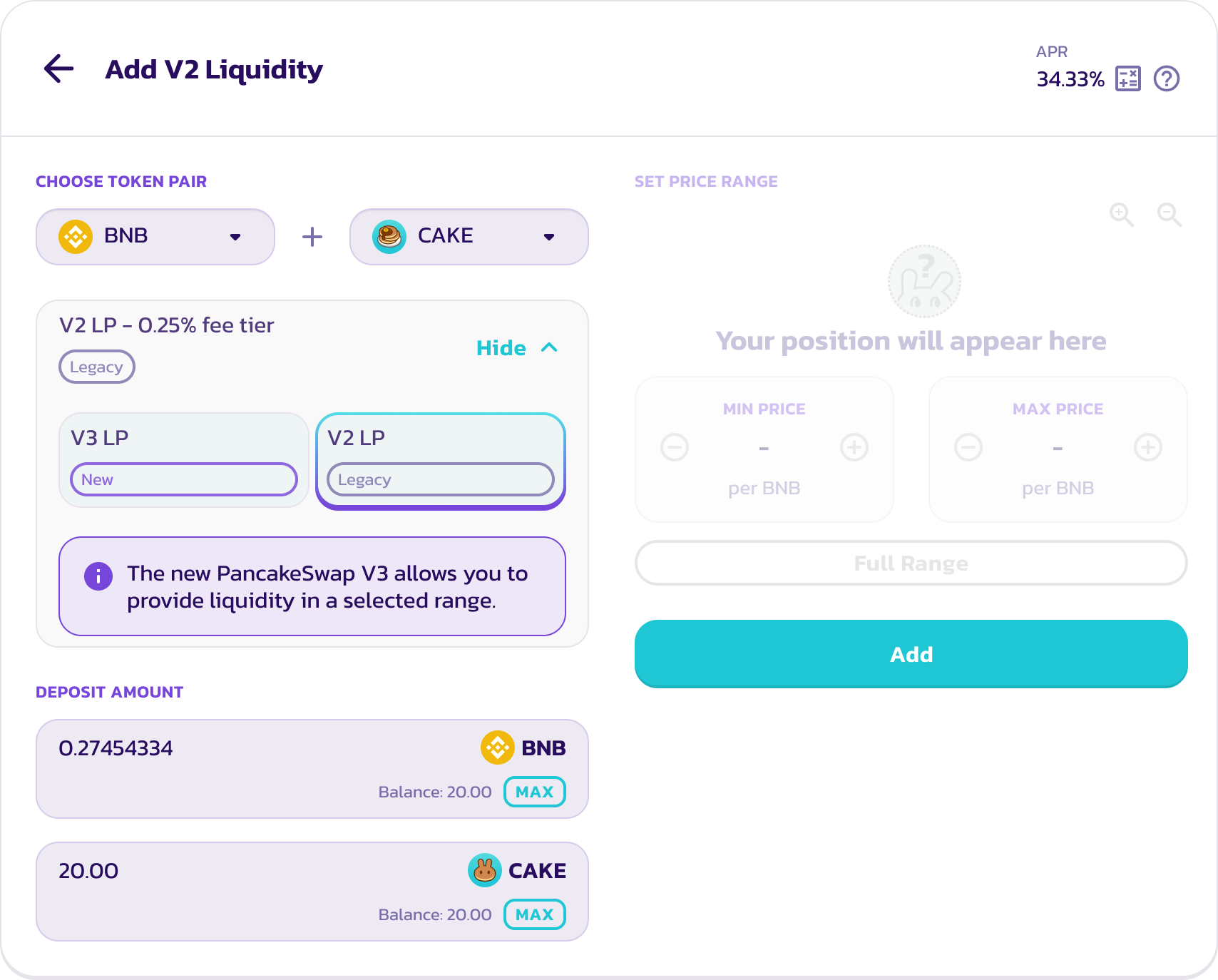Collapse fee tier section with Hide
The height and width of the screenshot is (980, 1218).
pyautogui.click(x=516, y=348)
